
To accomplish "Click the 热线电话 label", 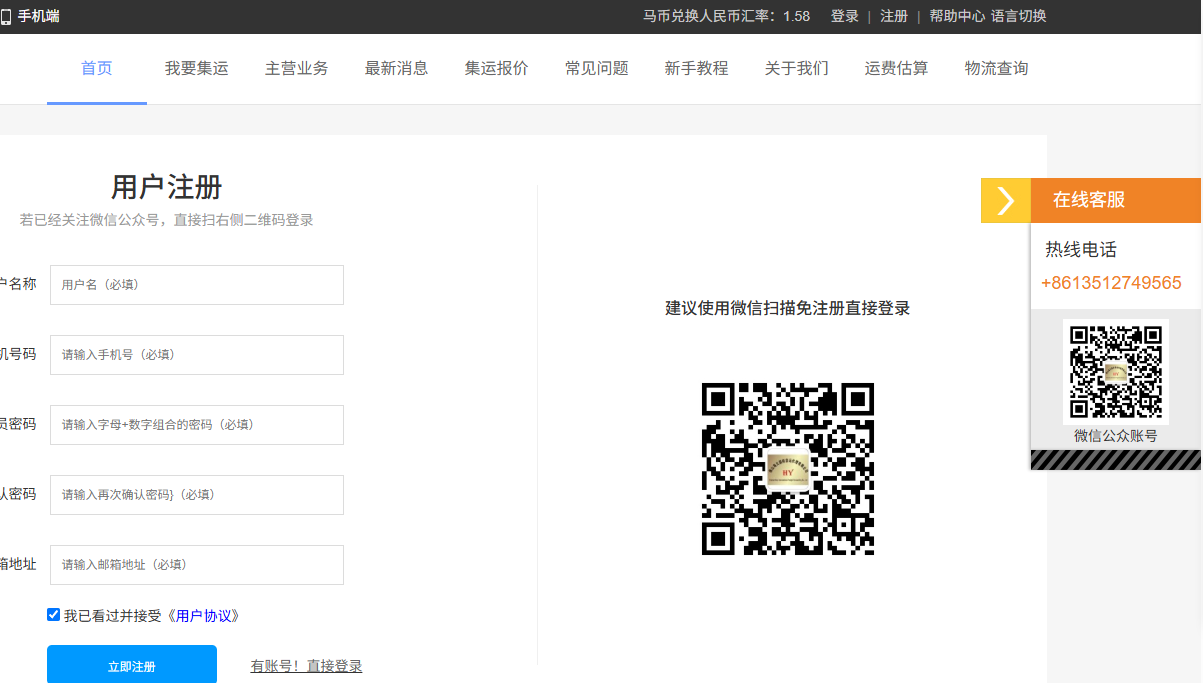I will tap(1081, 250).
